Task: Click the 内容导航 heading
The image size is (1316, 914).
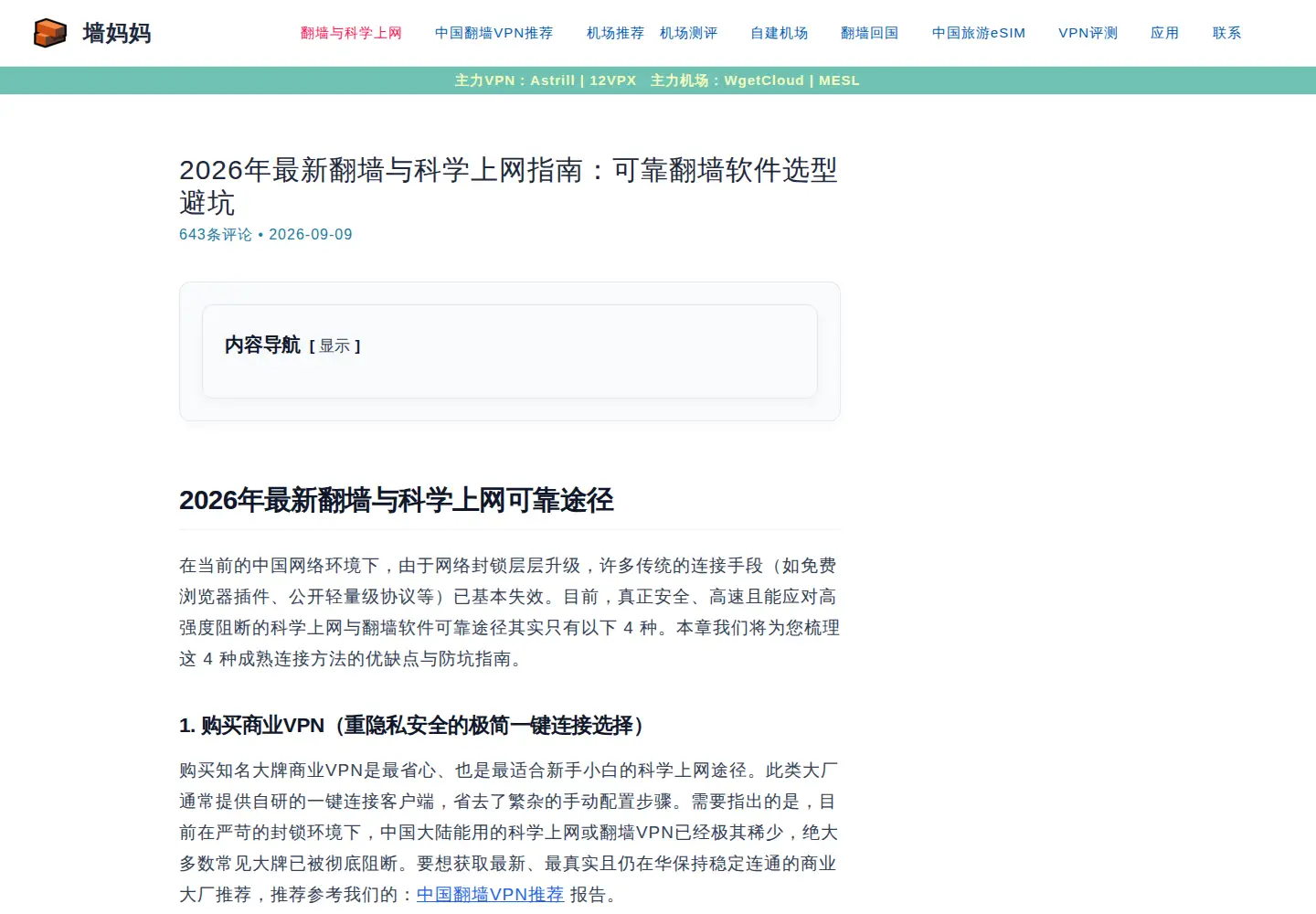Action: 263,345
